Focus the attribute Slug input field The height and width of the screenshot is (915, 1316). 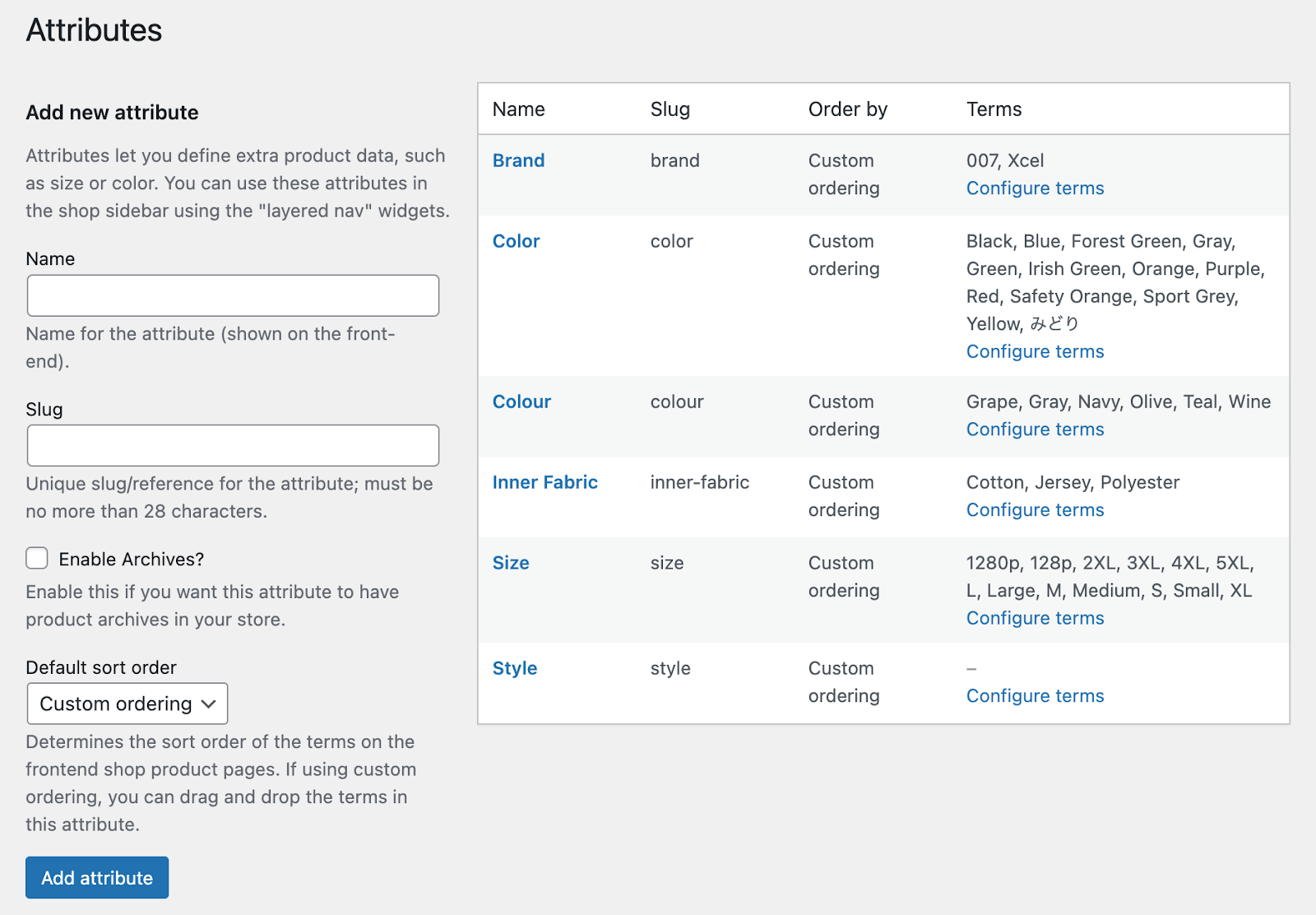[x=233, y=445]
